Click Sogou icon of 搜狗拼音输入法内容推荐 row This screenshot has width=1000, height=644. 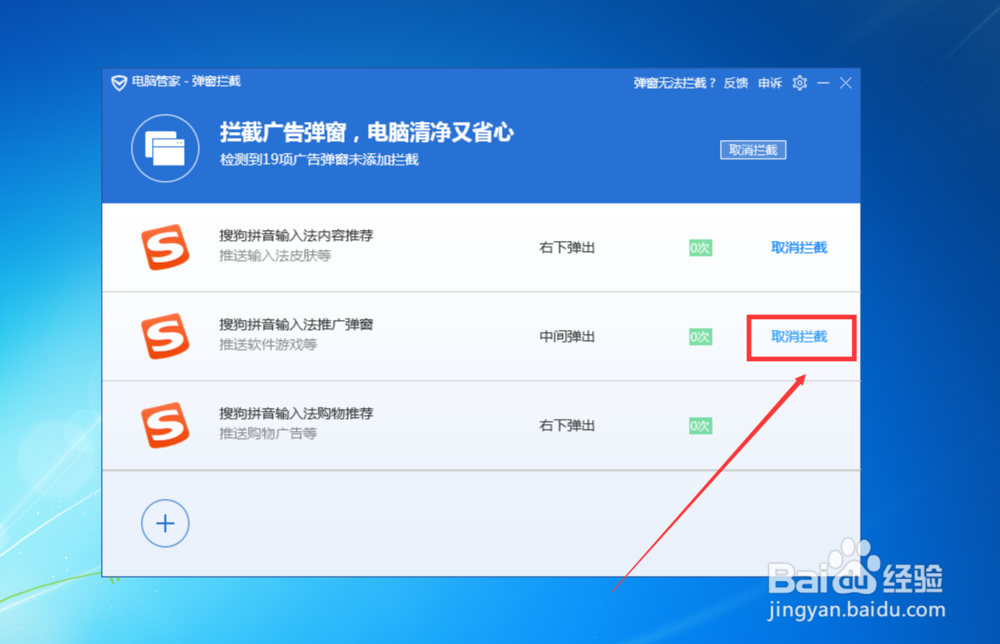point(165,247)
